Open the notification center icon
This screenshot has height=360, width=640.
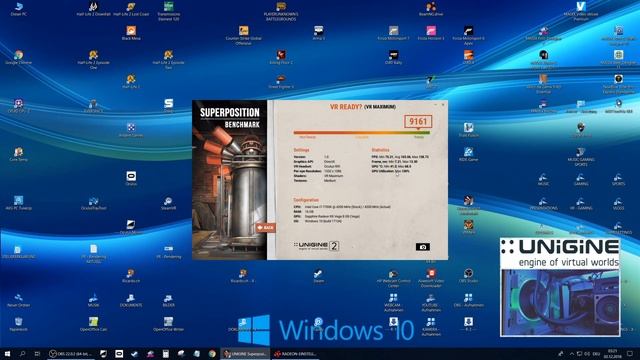[630, 353]
